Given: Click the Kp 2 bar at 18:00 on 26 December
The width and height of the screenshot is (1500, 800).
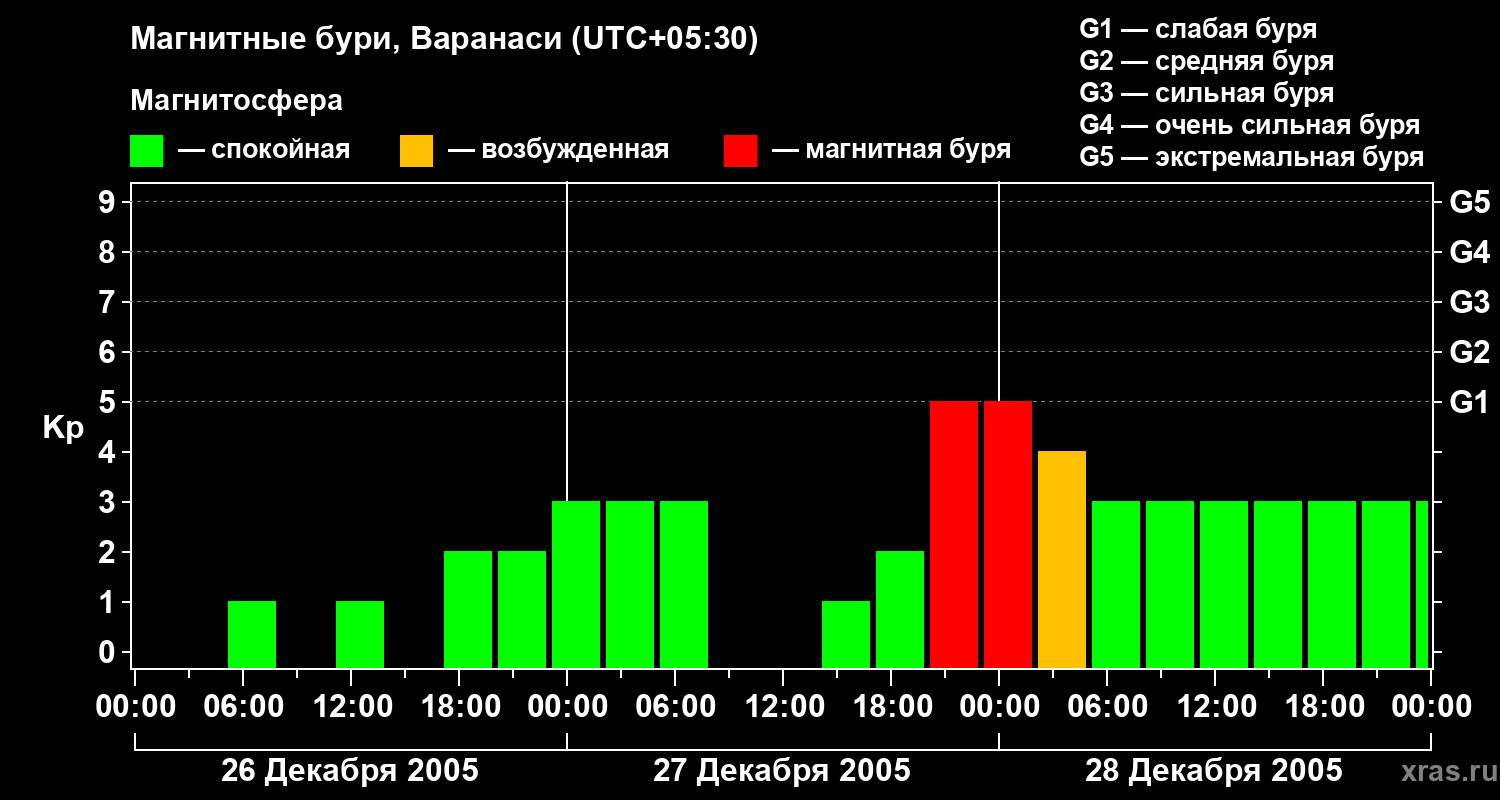Looking at the screenshot, I should 468,609.
